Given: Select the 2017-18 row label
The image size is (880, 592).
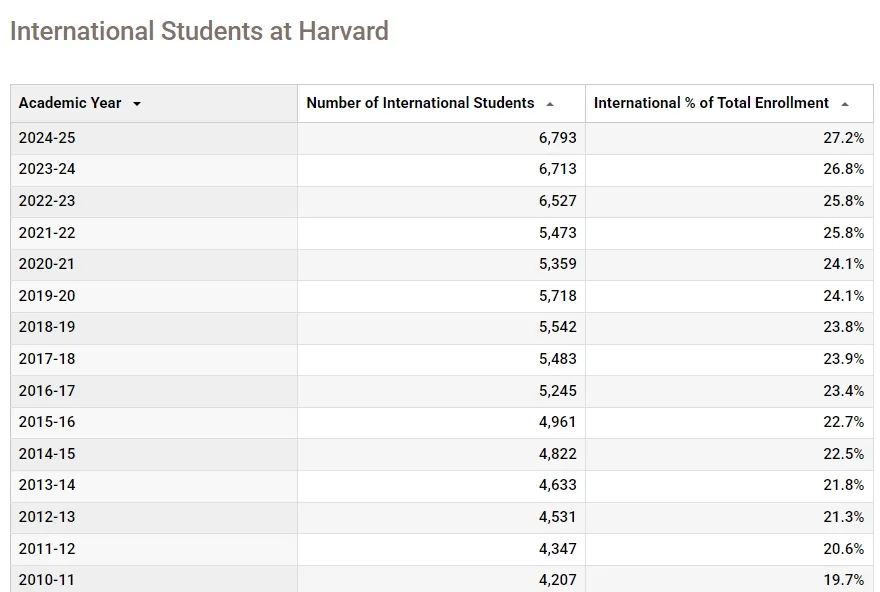Looking at the screenshot, I should 47,359.
